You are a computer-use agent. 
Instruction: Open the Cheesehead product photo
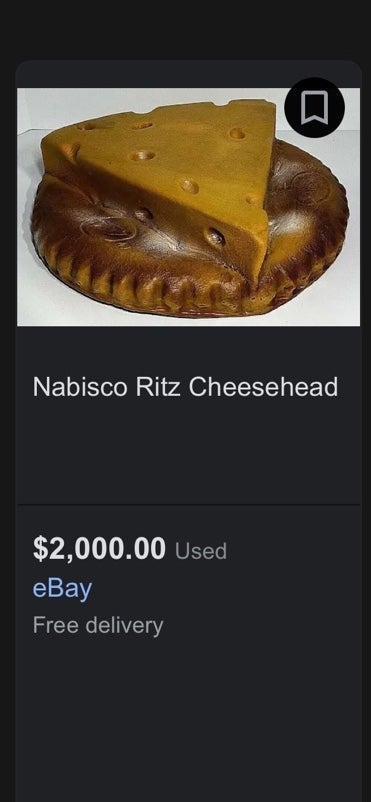(x=188, y=207)
